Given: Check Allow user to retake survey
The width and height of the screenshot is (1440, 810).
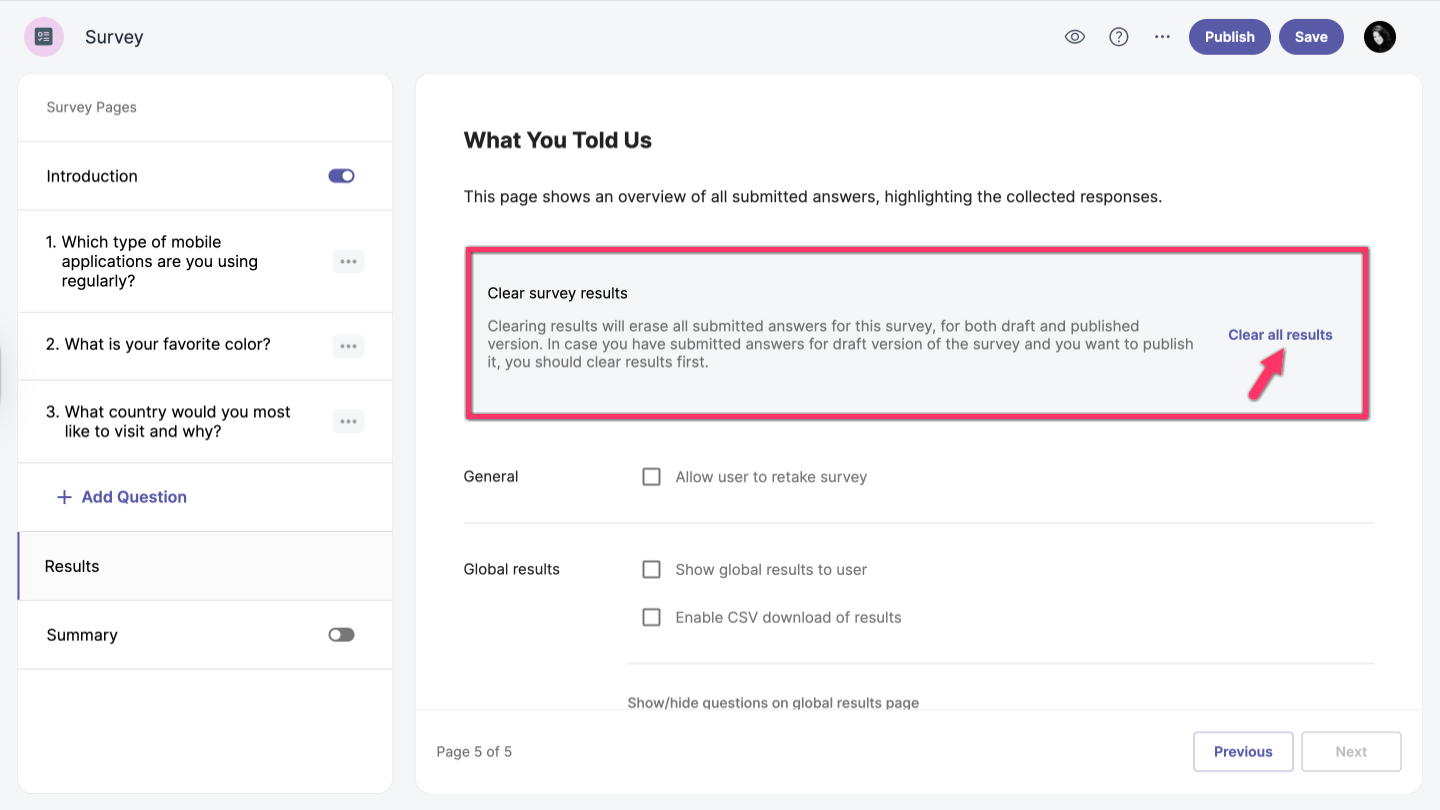Looking at the screenshot, I should (651, 477).
